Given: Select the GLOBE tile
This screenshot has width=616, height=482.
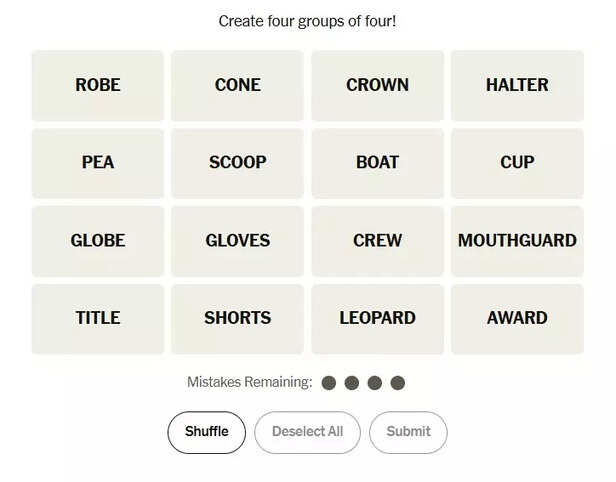Looking at the screenshot, I should [x=97, y=240].
